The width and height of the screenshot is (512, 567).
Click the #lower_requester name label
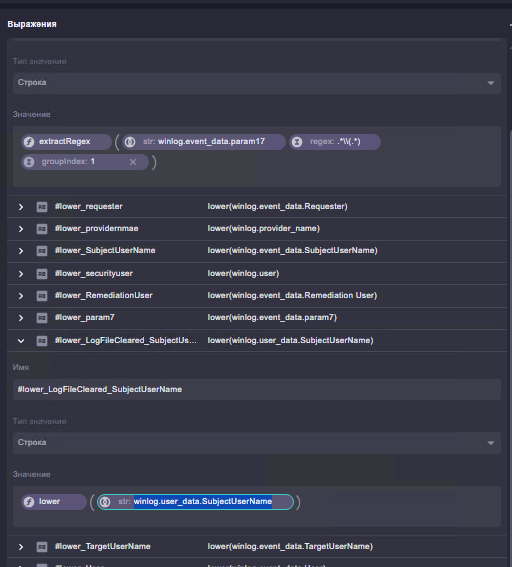[89, 206]
